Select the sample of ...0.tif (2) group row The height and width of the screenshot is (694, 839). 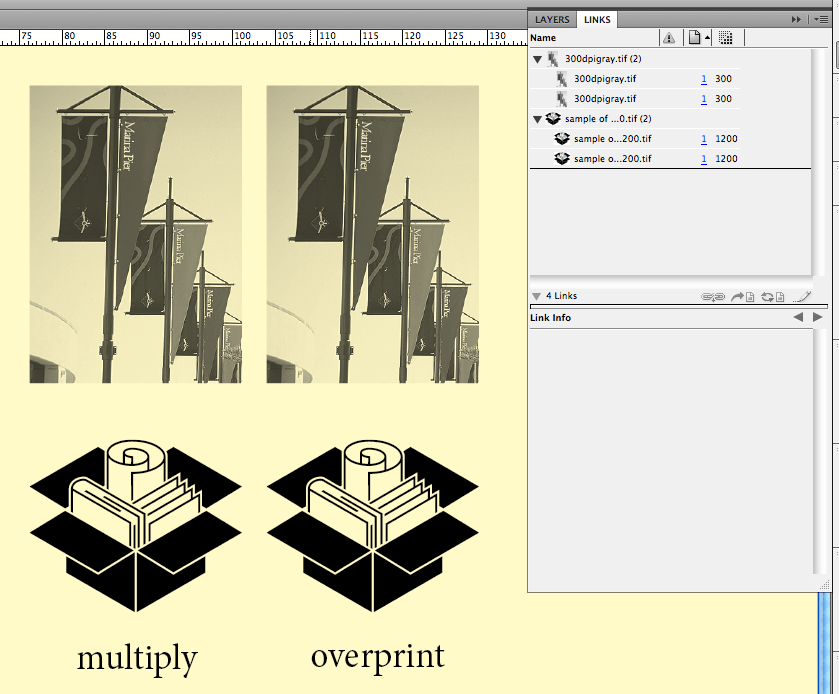point(635,119)
